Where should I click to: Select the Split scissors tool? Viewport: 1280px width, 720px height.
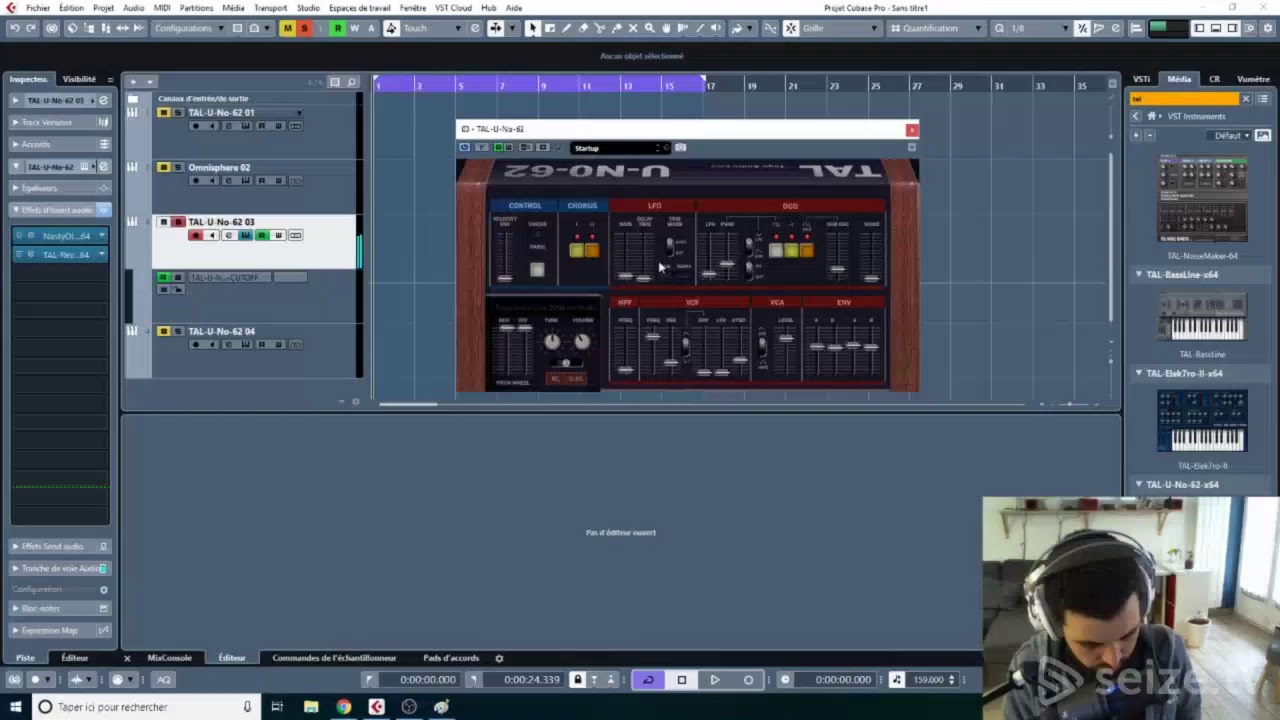pyautogui.click(x=600, y=28)
